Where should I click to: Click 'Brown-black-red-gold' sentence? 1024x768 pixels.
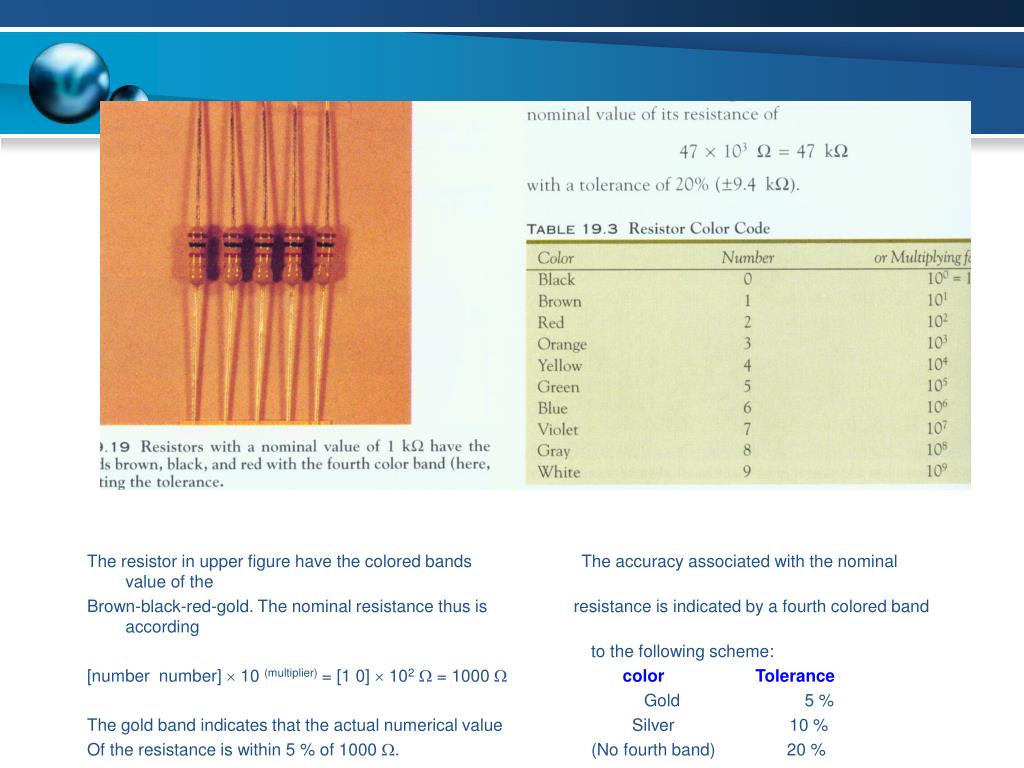(287, 616)
